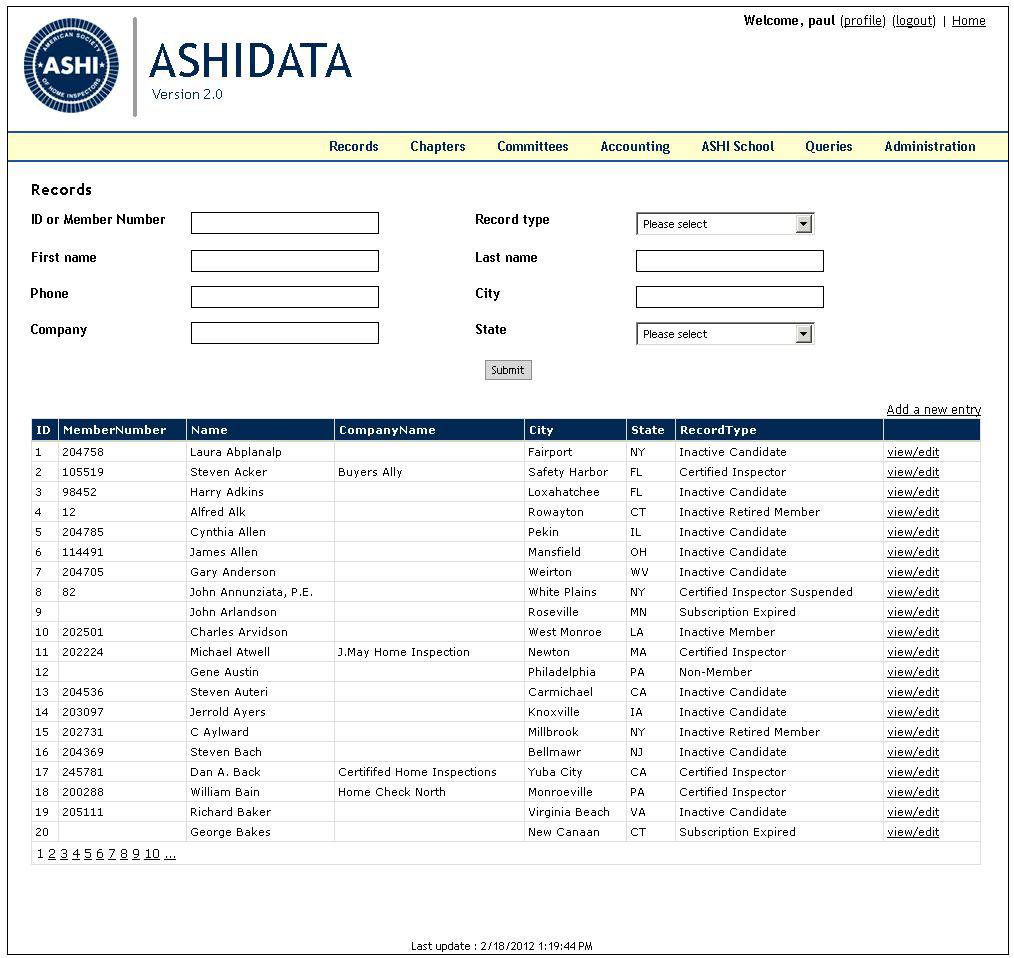Click the logout link
The image size is (1014, 958).
pos(914,21)
